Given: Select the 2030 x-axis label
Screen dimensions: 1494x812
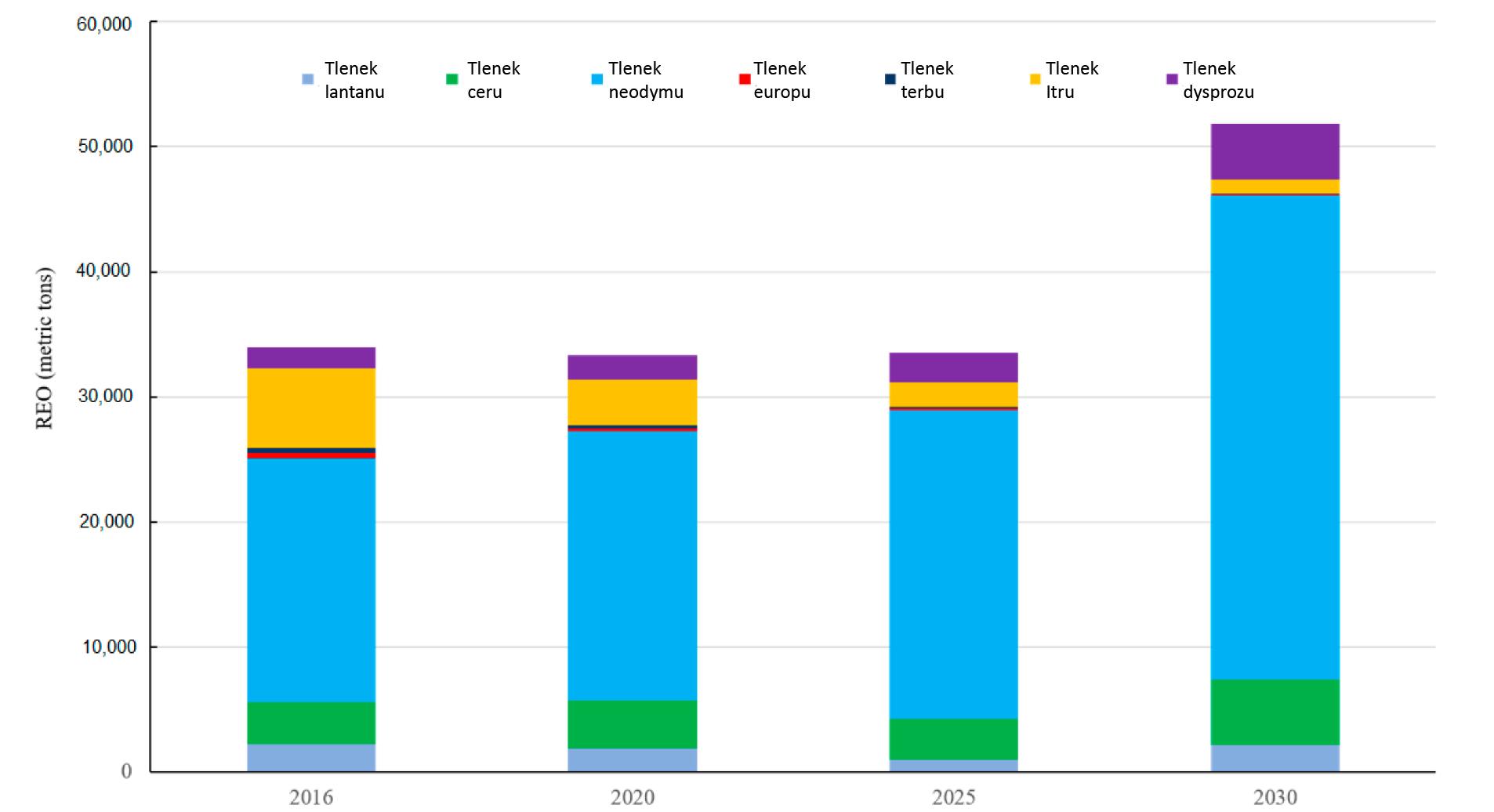Looking at the screenshot, I should coord(1275,797).
